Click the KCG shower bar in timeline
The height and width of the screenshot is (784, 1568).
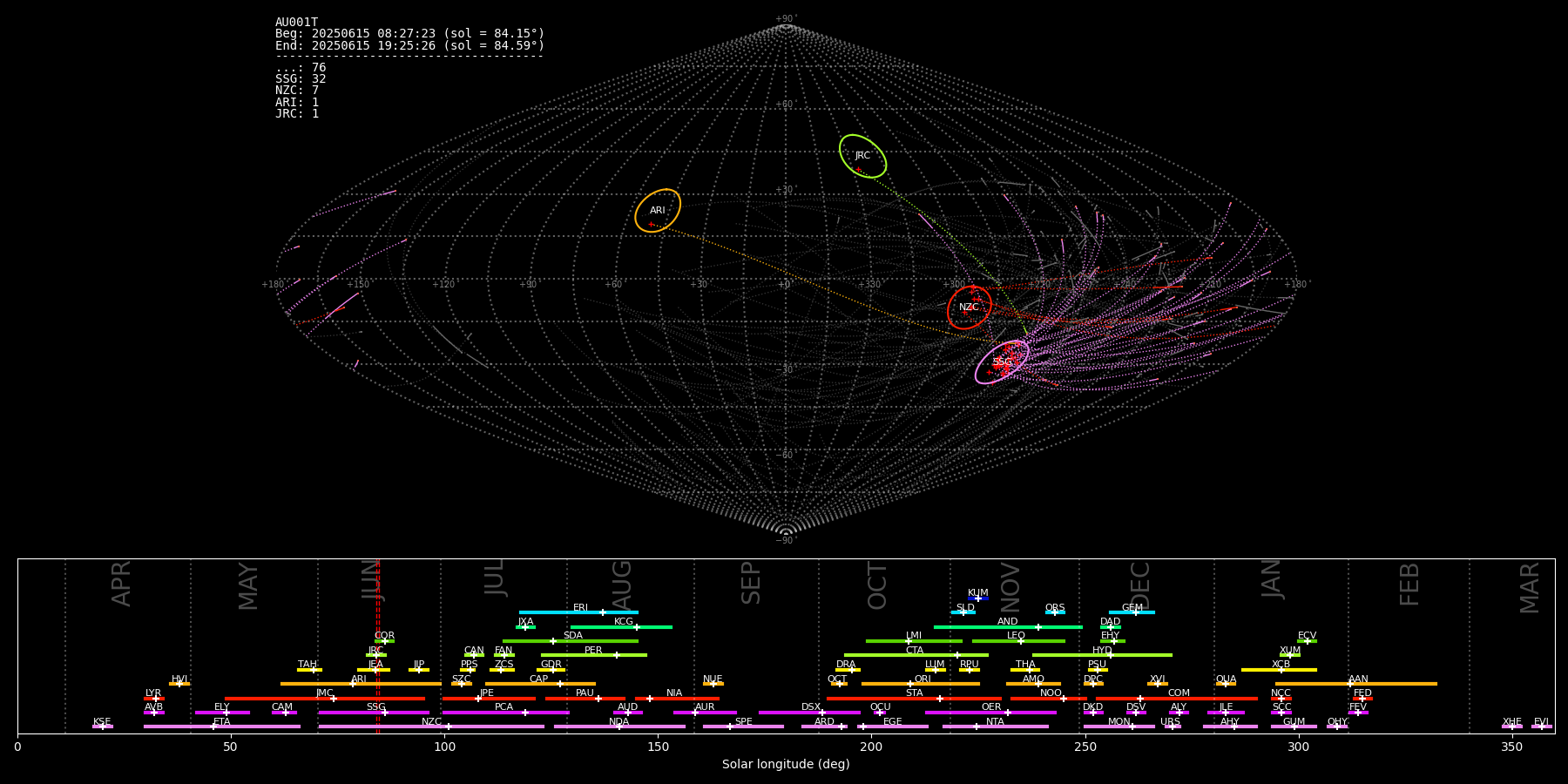(621, 626)
